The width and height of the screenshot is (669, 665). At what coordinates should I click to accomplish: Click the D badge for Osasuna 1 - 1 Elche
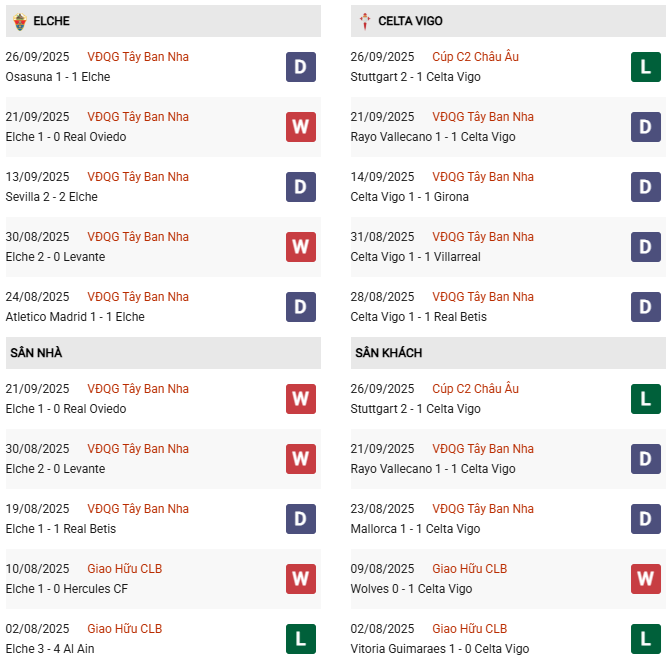(x=300, y=67)
